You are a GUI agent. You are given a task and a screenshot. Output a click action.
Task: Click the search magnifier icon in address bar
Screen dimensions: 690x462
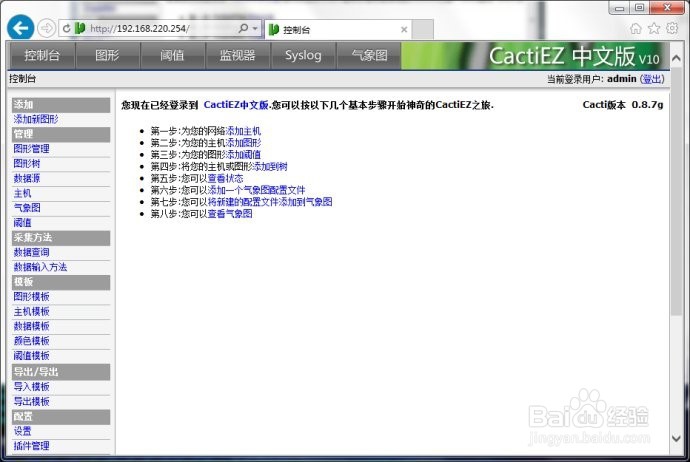[243, 29]
